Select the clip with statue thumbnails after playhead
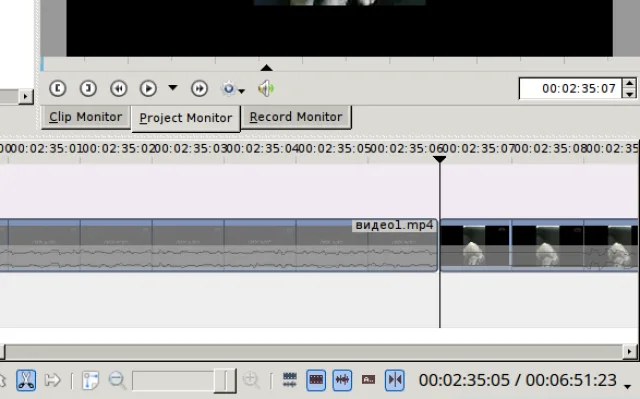The height and width of the screenshot is (399, 640). (x=540, y=245)
